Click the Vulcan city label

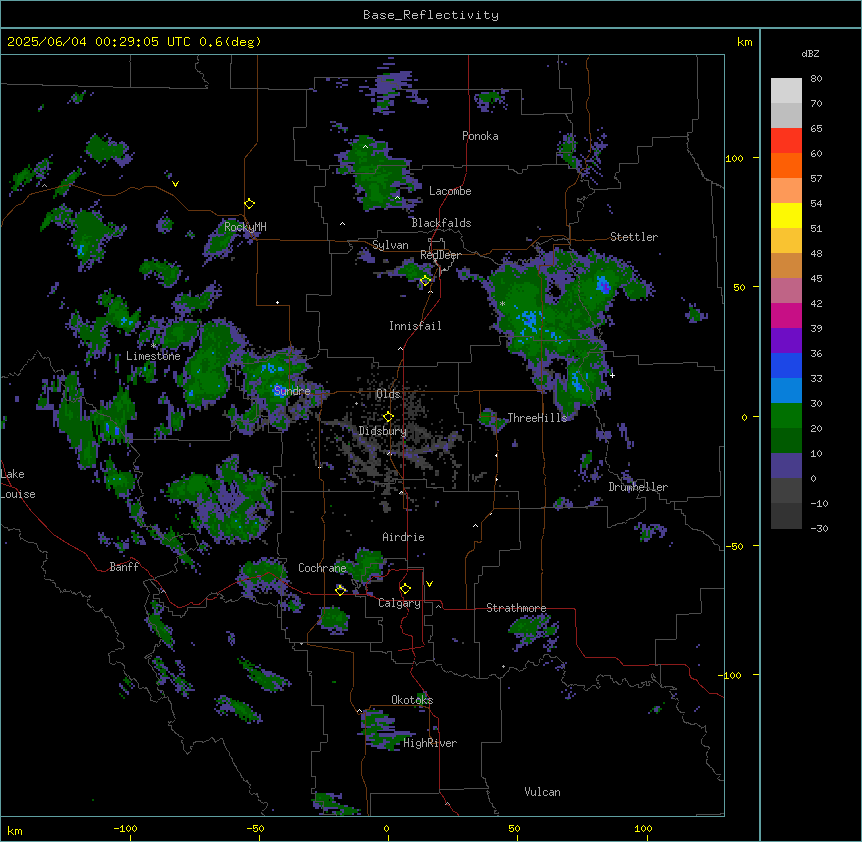coord(543,792)
